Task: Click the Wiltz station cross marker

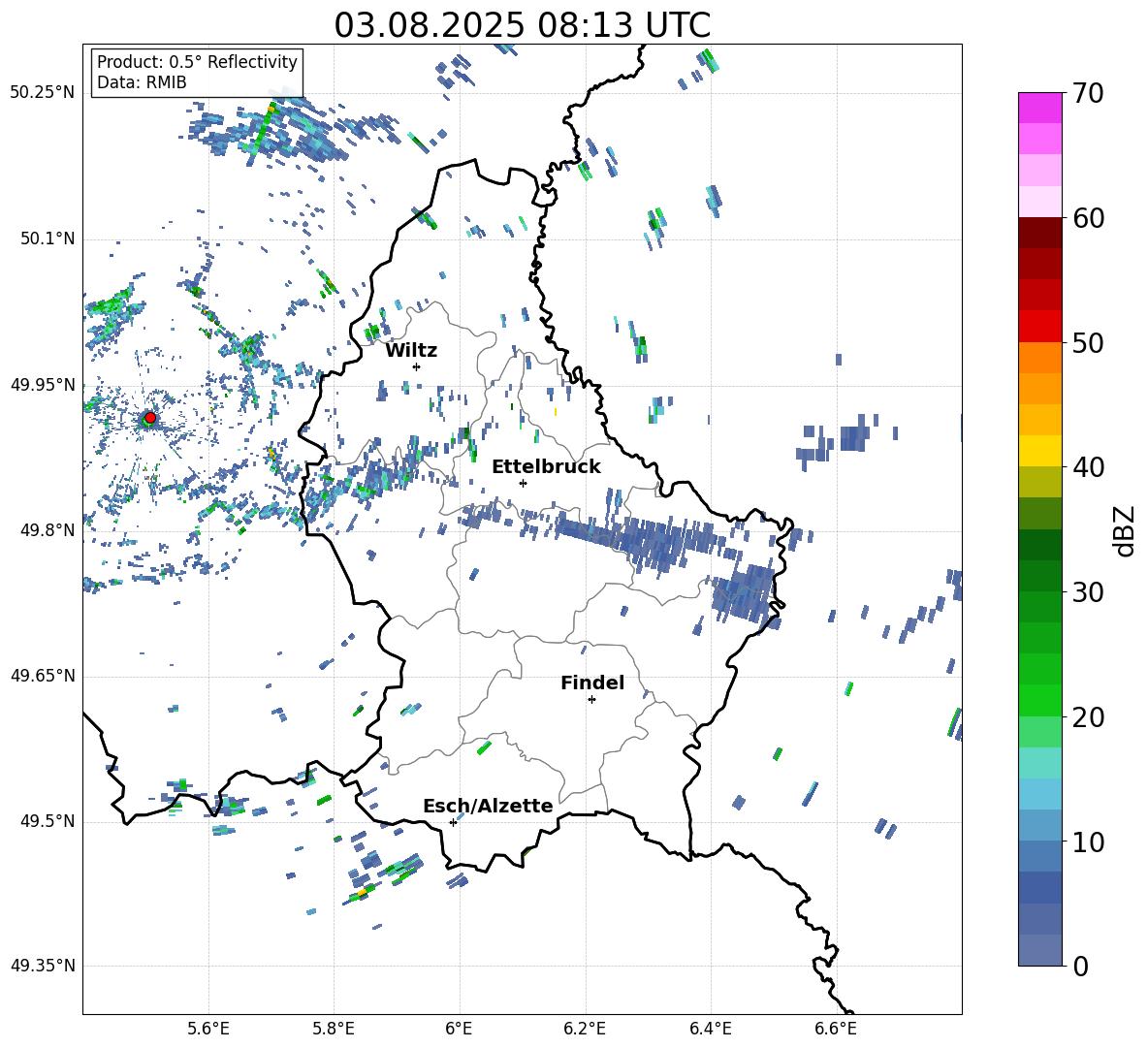Action: pos(416,366)
